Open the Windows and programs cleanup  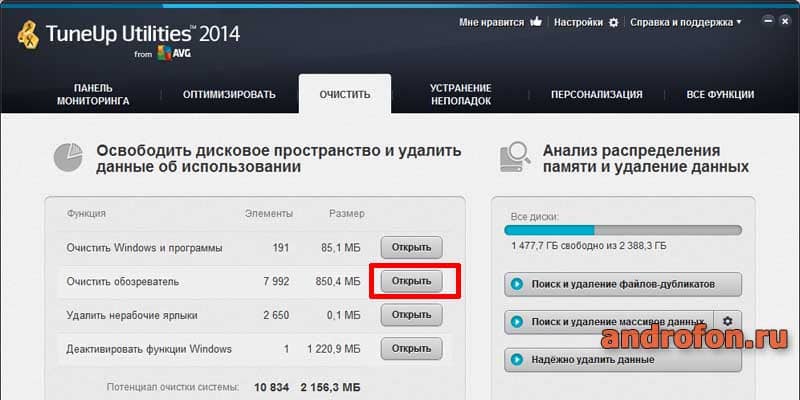(x=411, y=247)
